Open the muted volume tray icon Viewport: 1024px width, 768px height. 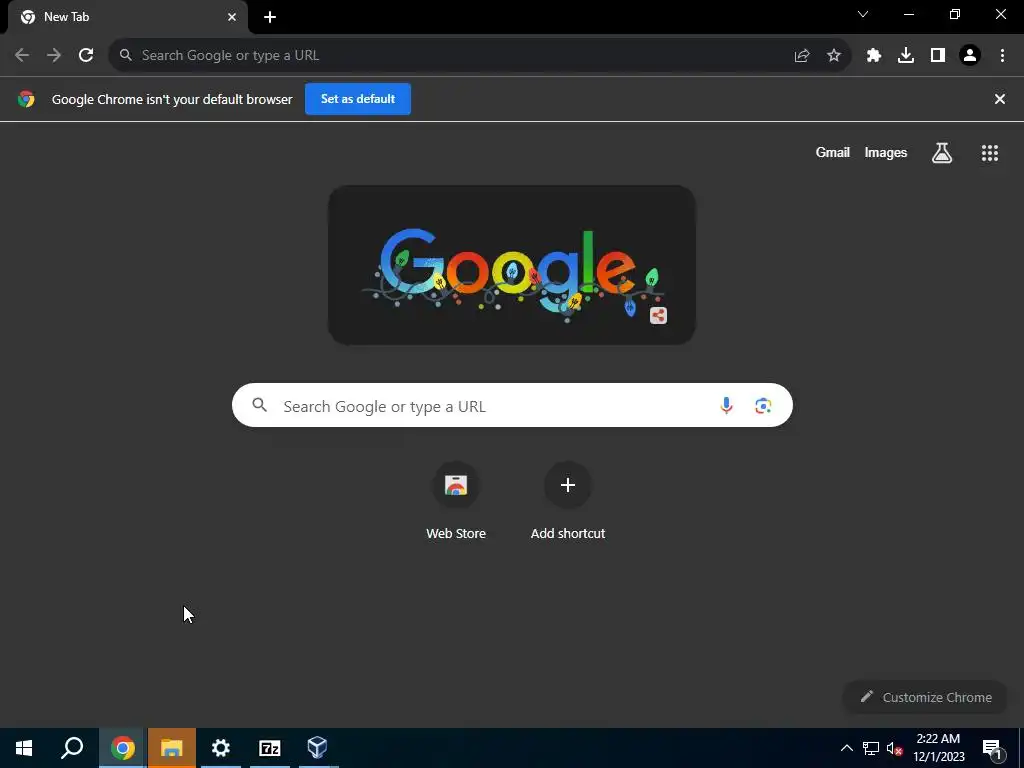tap(894, 748)
